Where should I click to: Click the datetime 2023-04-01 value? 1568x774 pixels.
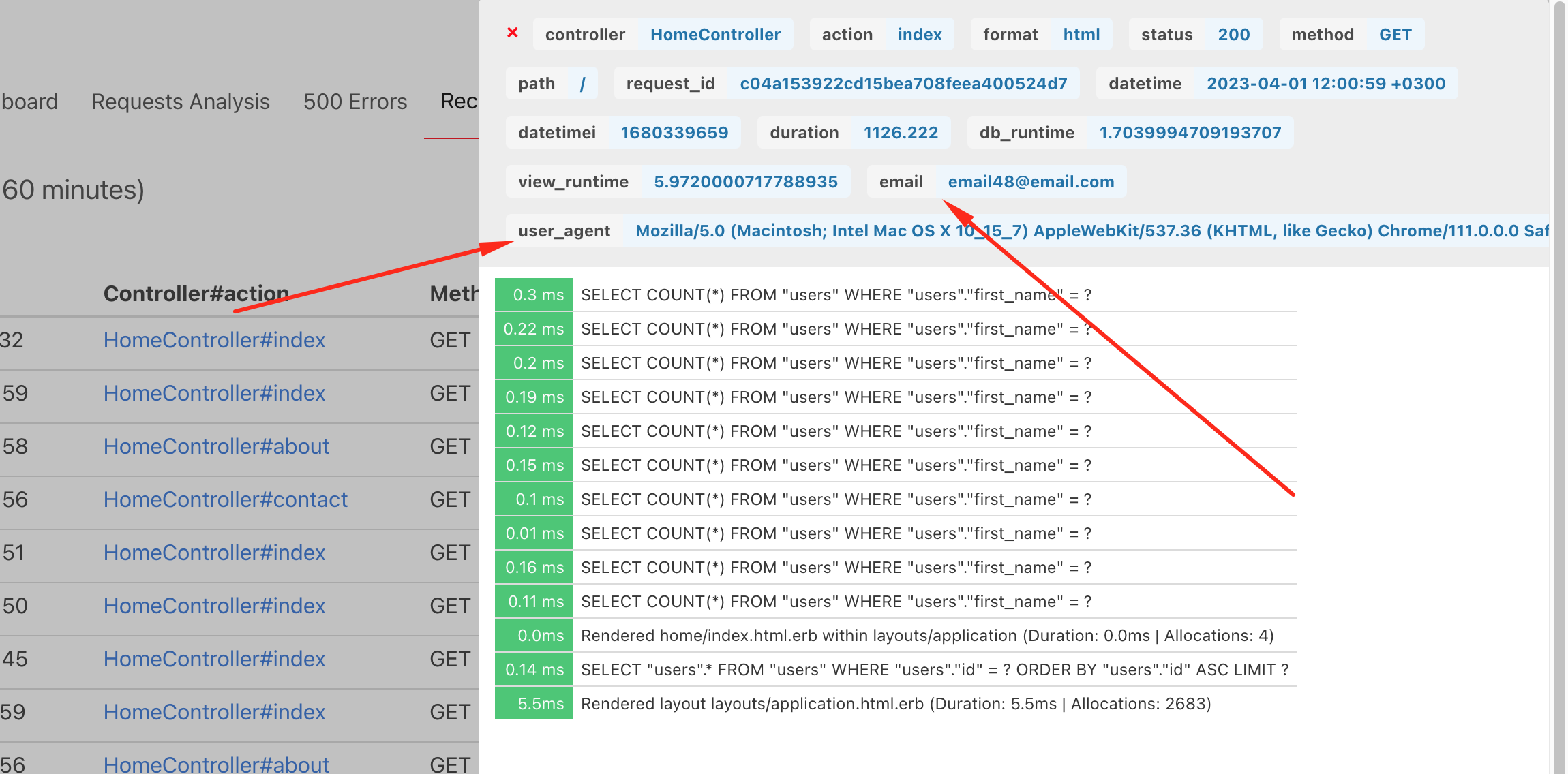1325,84
